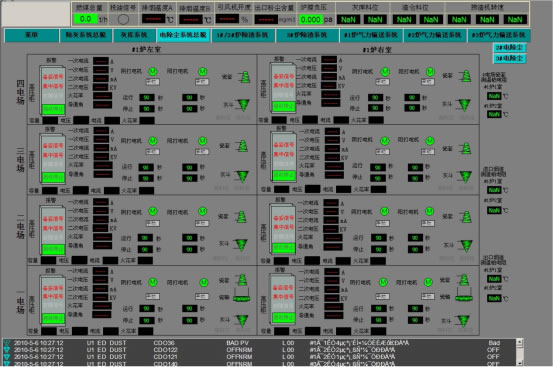The width and height of the screenshot is (553, 367).
Task: Click the 灰斗 hopper icon in 四电场 right chamber
Action: point(464,105)
